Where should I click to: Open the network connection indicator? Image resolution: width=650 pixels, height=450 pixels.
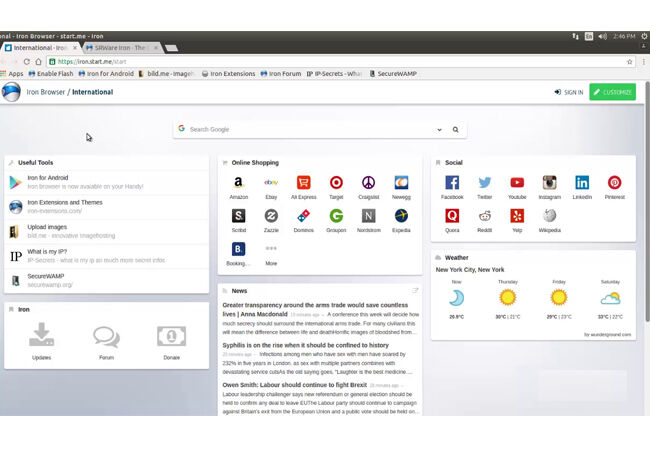(575, 36)
